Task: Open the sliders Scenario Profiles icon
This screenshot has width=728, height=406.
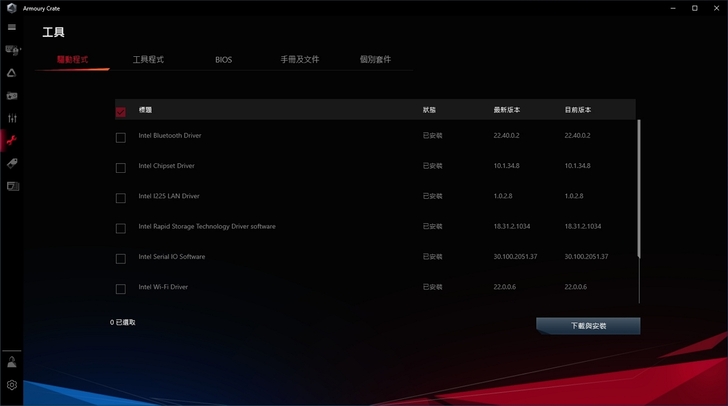Action: pyautogui.click(x=12, y=118)
